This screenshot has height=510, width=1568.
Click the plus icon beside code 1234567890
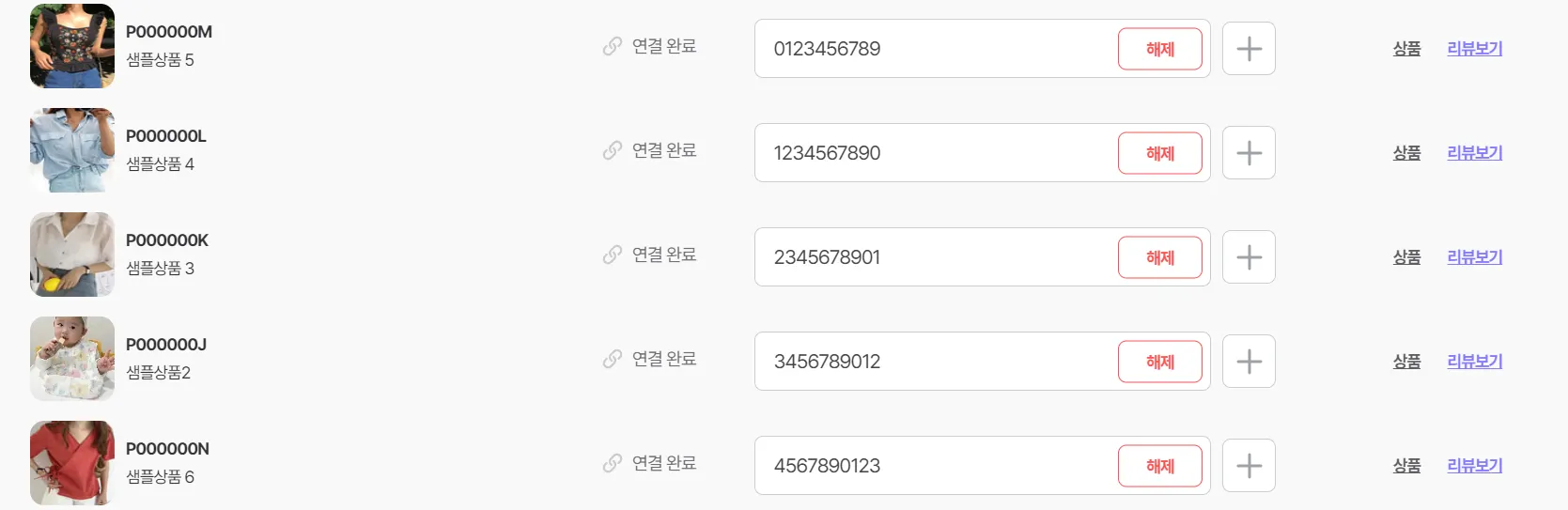[x=1249, y=153]
